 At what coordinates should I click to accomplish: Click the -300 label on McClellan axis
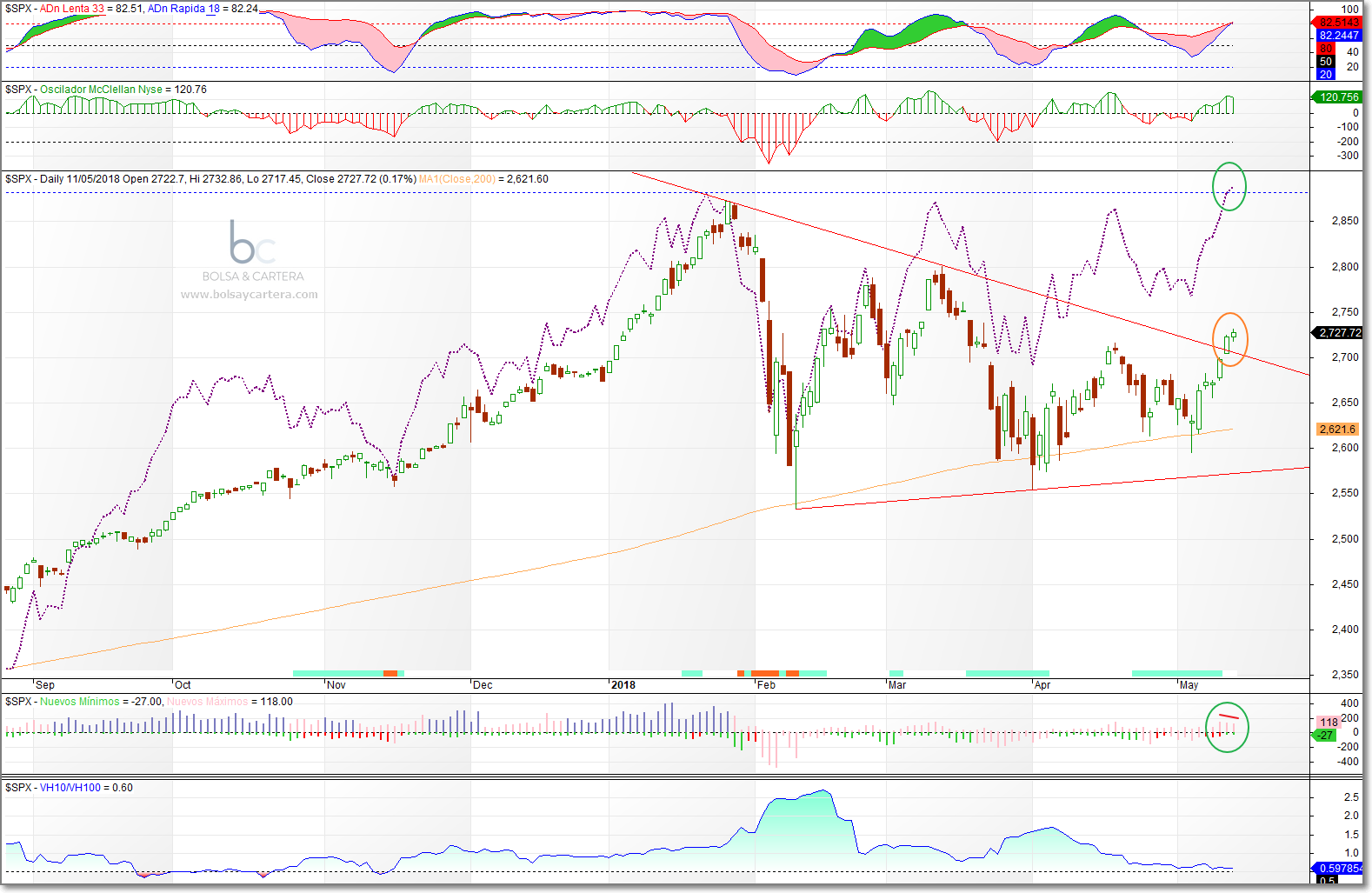tap(1349, 157)
